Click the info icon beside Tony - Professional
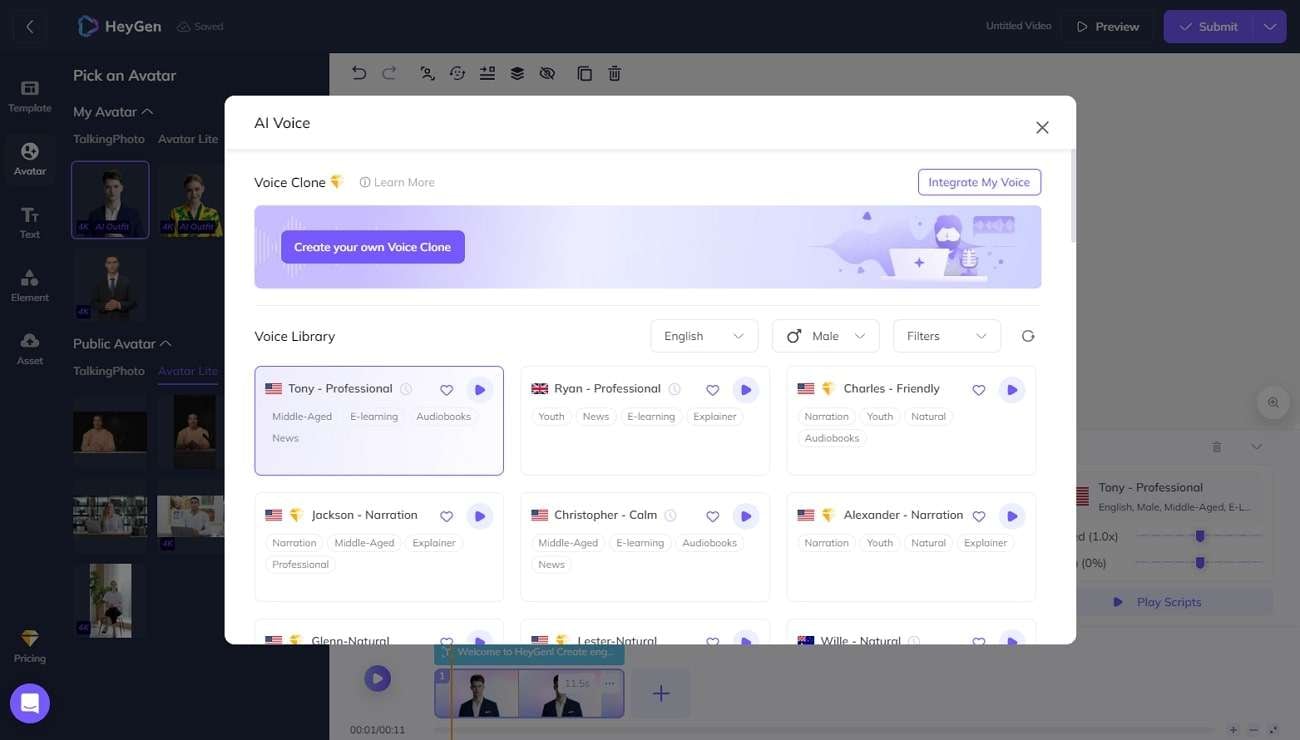 tap(406, 389)
